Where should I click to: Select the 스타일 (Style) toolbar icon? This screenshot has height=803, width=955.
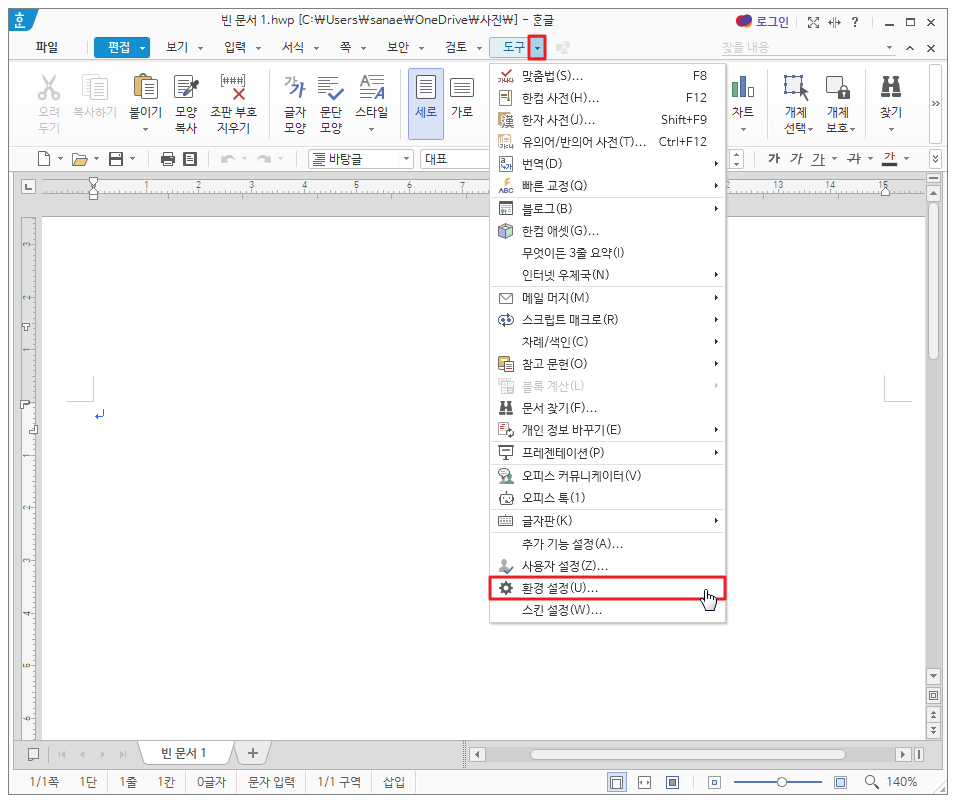372,100
